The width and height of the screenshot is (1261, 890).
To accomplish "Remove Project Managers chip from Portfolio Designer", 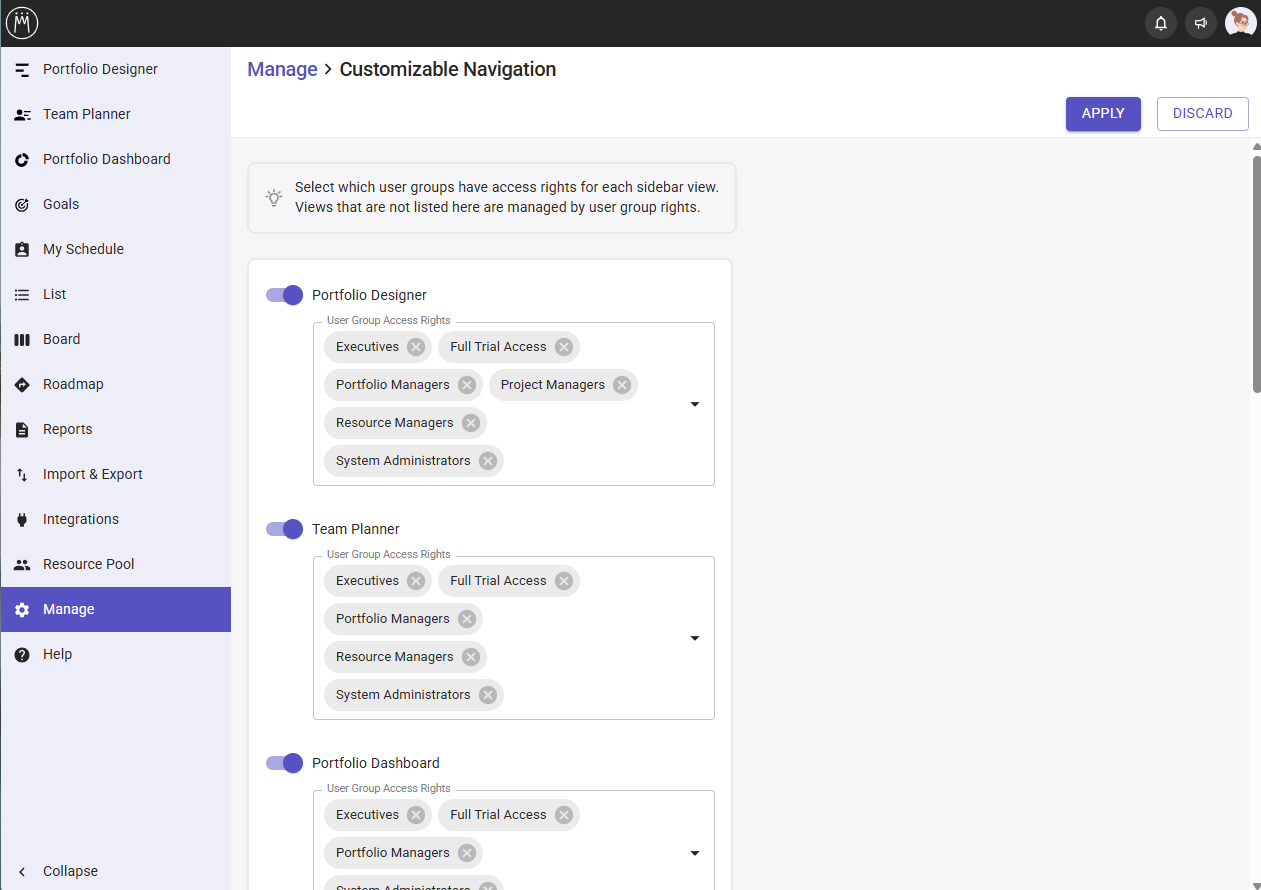I will coord(622,385).
